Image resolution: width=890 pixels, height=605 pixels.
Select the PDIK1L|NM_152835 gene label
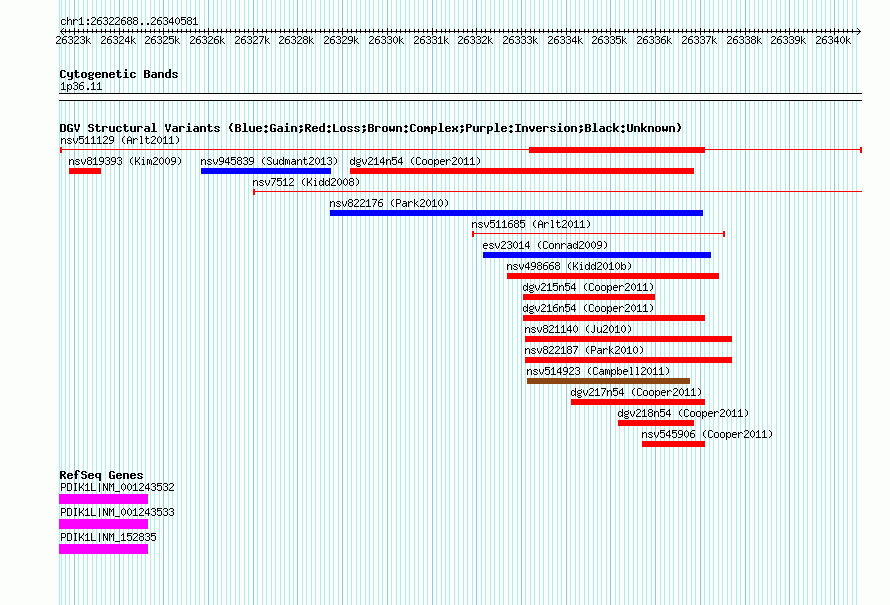108,537
